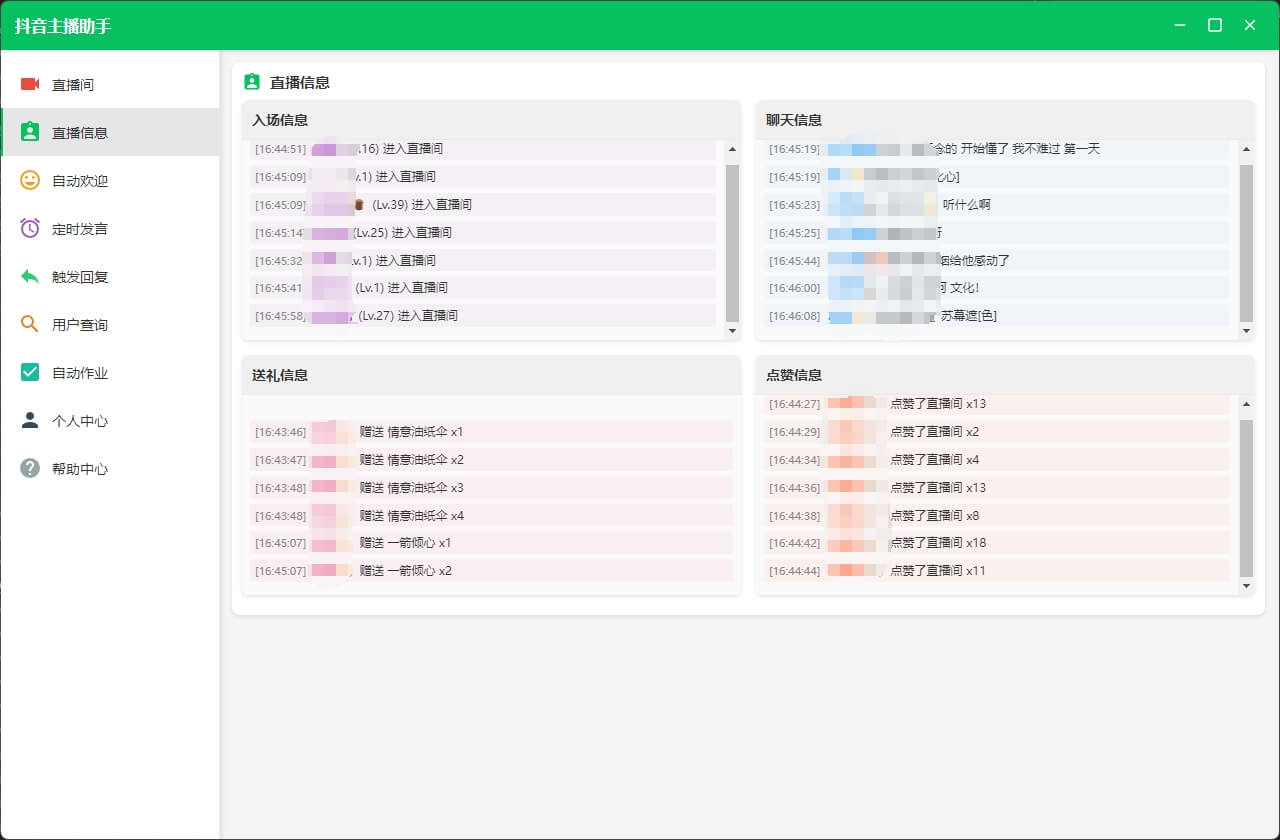Select like row 16:44:42 点赞了直播间 x18
The image size is (1280, 840).
[x=997, y=543]
